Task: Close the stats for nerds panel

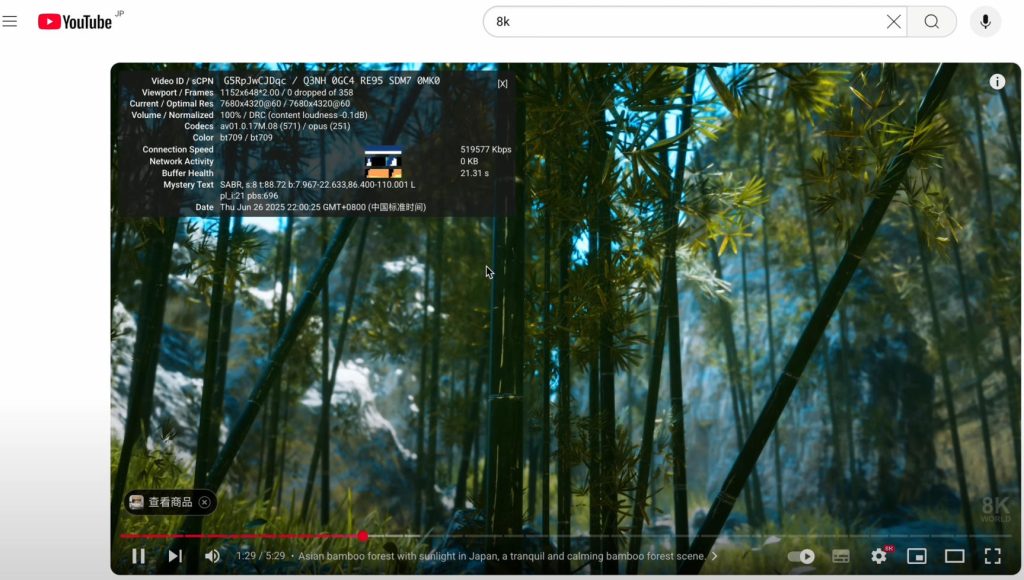Action: [x=502, y=84]
